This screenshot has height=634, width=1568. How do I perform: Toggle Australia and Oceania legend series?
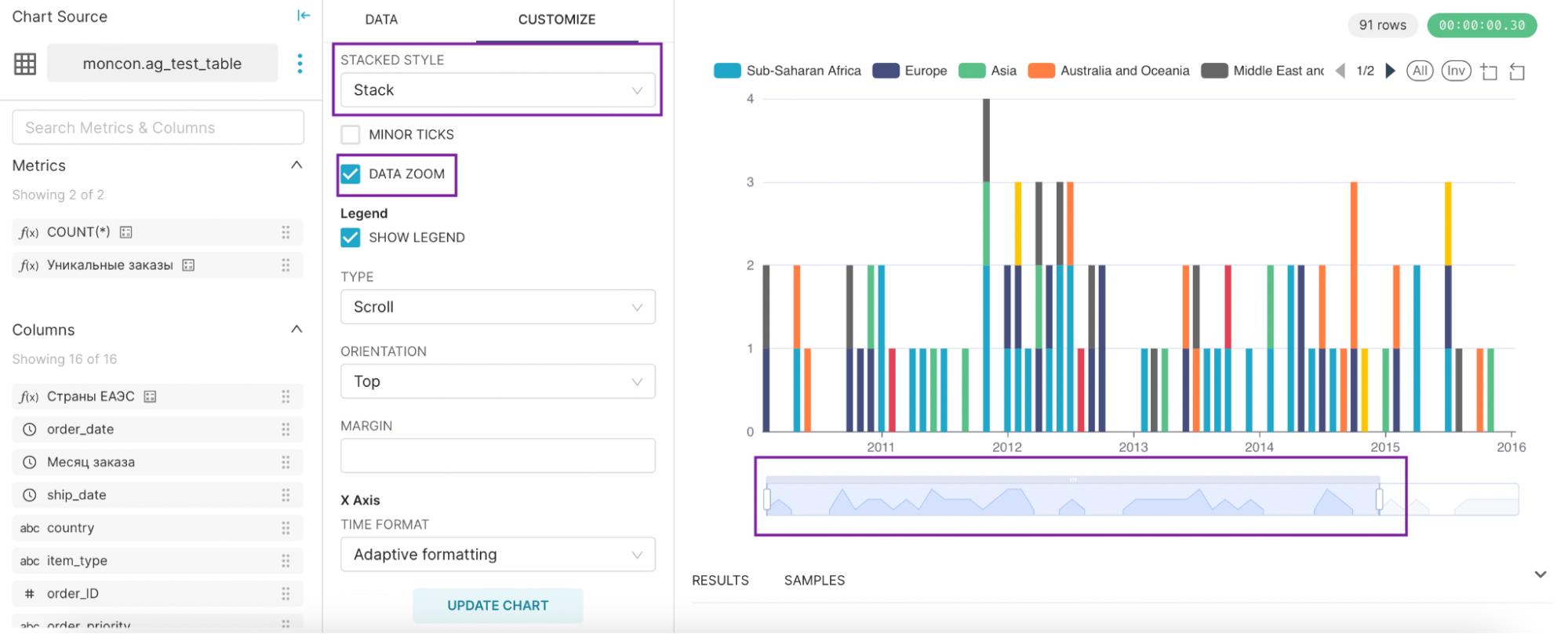(x=1109, y=71)
